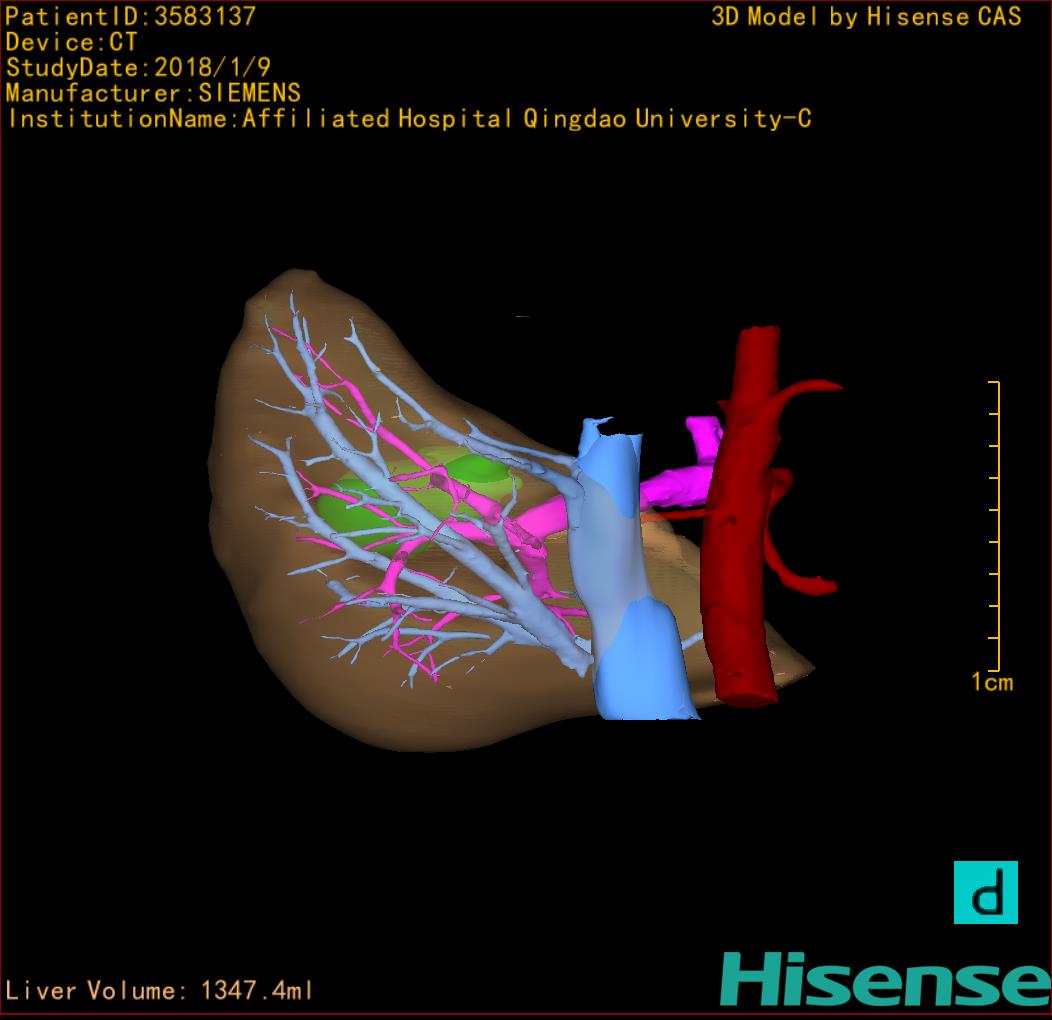Click the InstitutionName text line
This screenshot has width=1052, height=1020.
[x=408, y=119]
